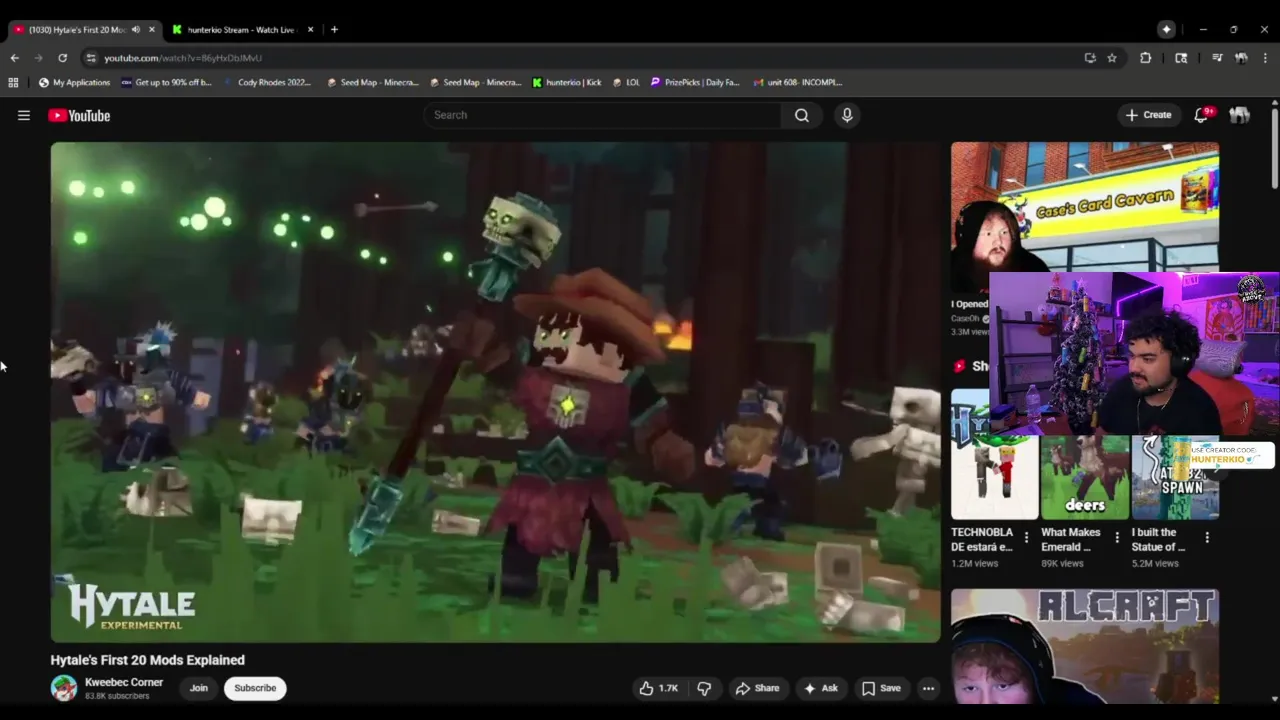Close the hunterkio Stream tab
1280x720 pixels.
tap(310, 29)
